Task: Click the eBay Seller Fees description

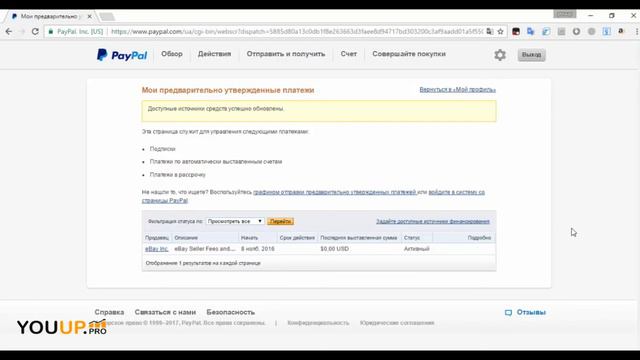Action: click(x=205, y=249)
